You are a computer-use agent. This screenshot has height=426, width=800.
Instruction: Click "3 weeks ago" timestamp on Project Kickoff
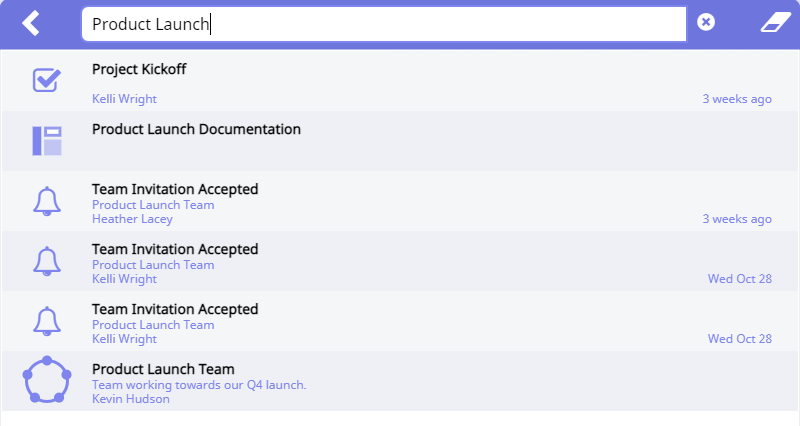737,99
